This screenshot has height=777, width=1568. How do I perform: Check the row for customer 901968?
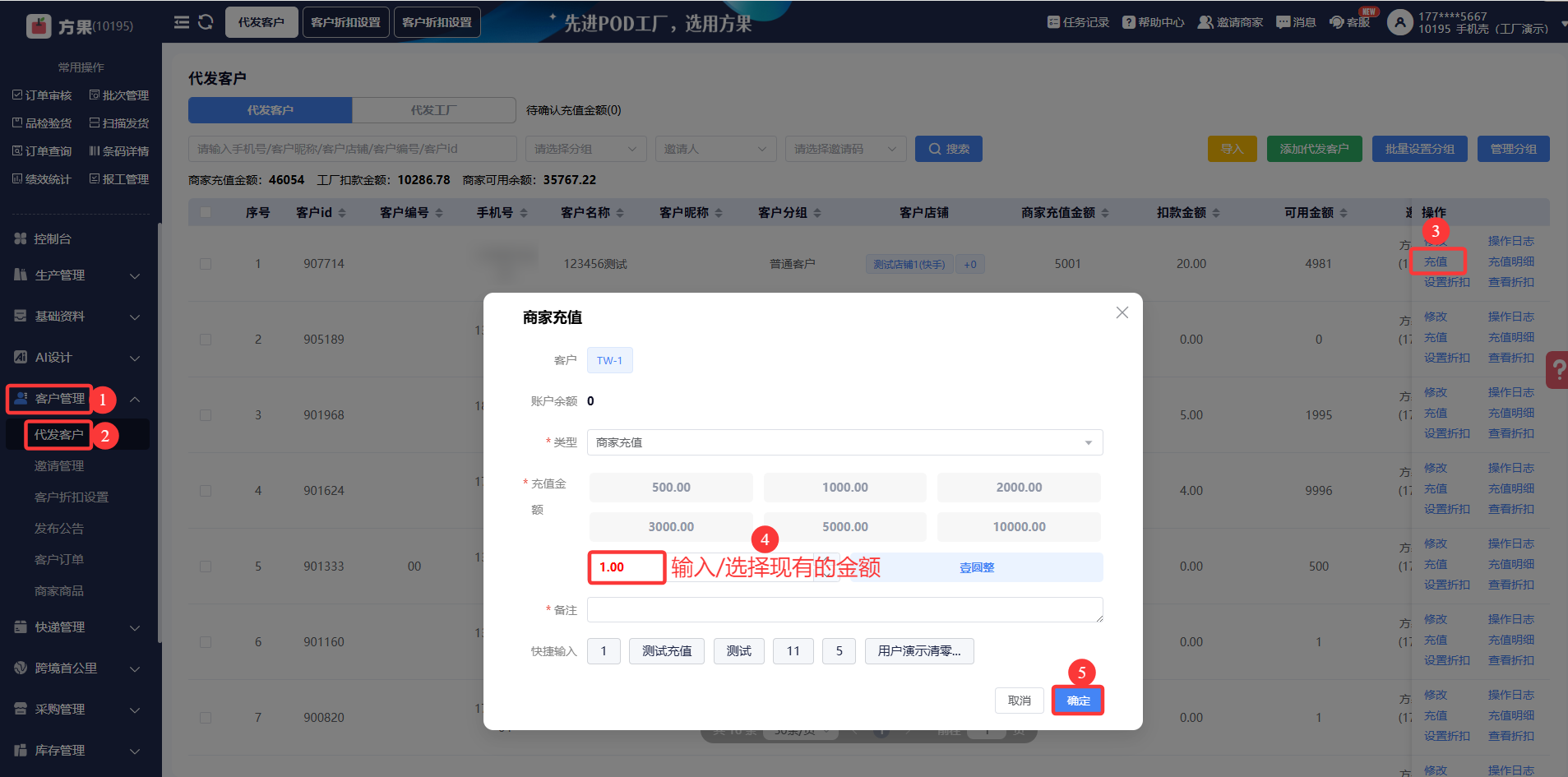point(206,415)
